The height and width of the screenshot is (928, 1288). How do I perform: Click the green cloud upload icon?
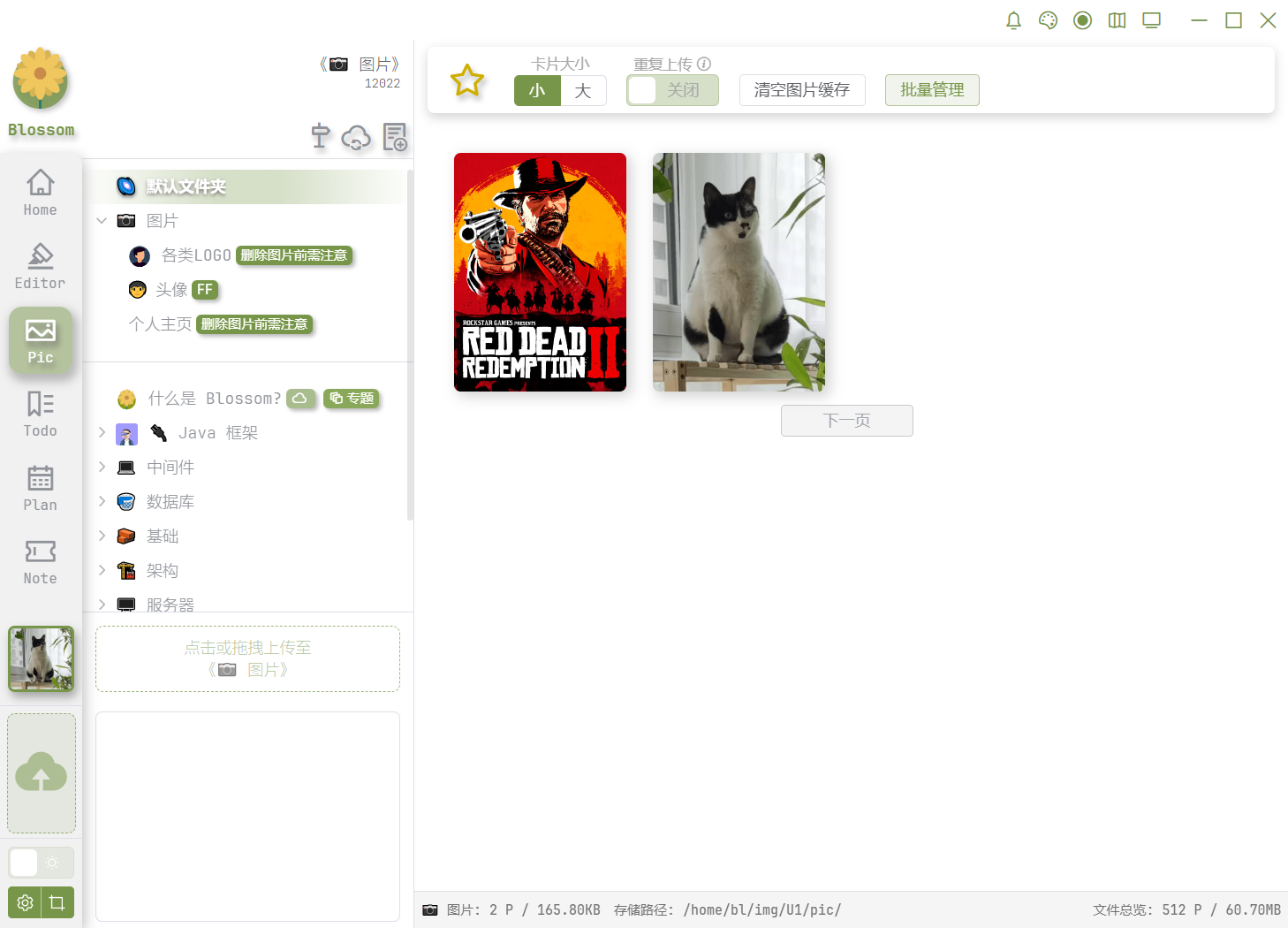[x=41, y=772]
